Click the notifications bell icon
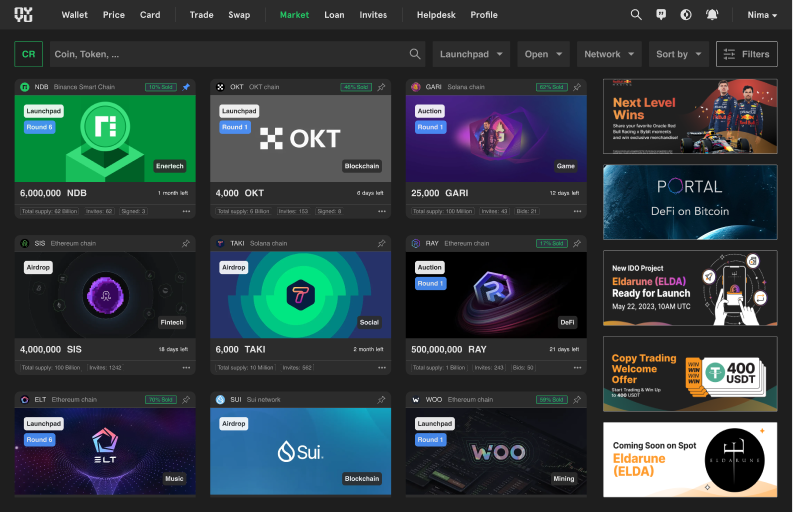 click(x=712, y=15)
